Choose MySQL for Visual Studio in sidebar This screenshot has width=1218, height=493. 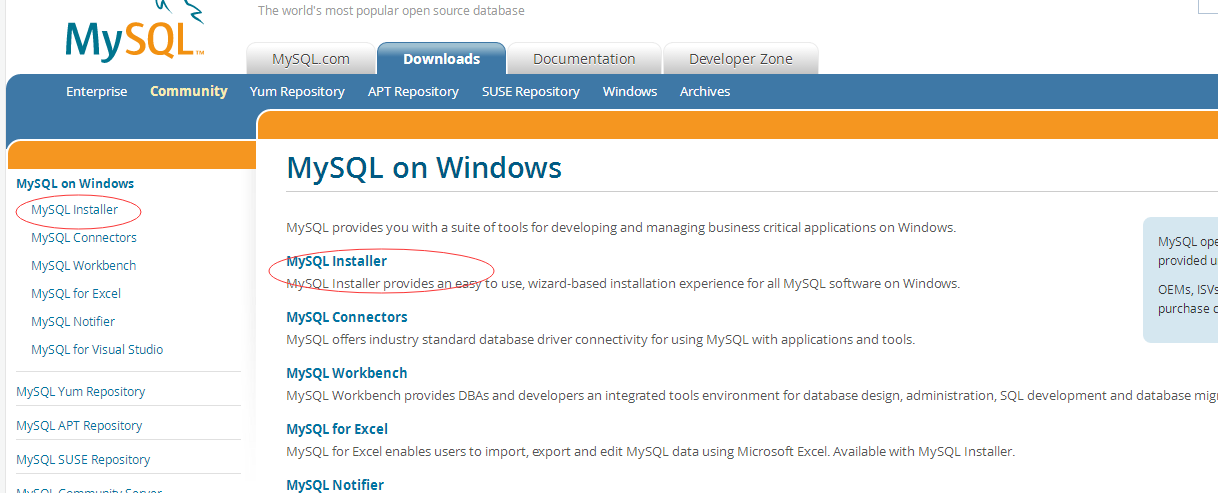tap(97, 350)
